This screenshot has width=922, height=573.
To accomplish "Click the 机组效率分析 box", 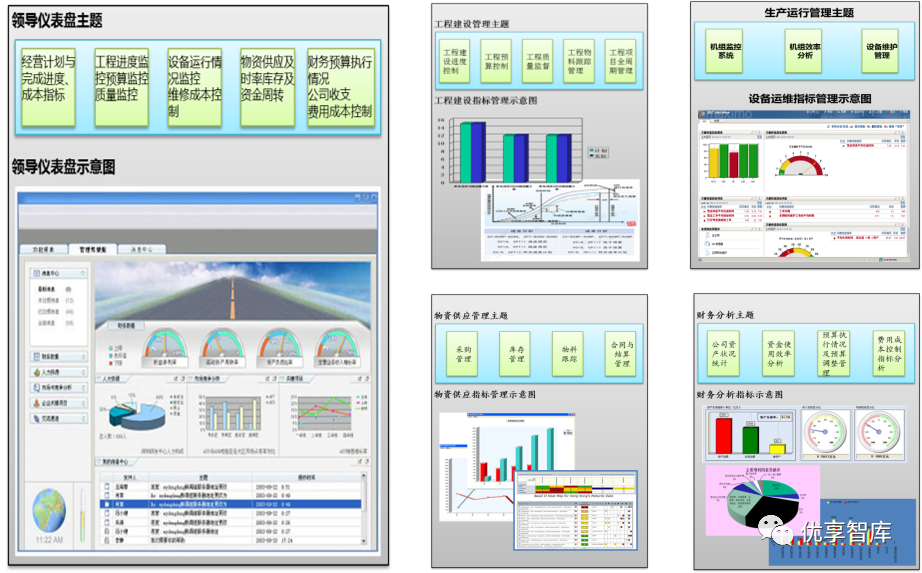I will (804, 51).
